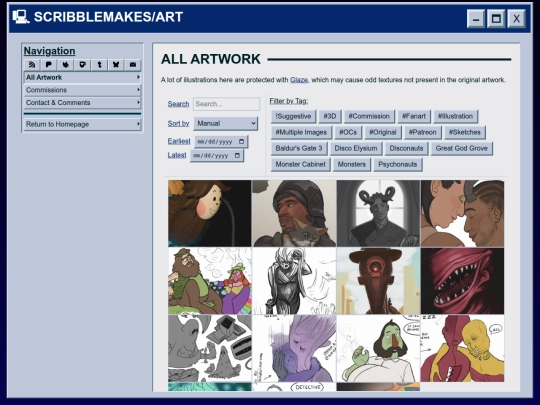Click the Sort by label link
540x405 pixels.
(x=178, y=124)
